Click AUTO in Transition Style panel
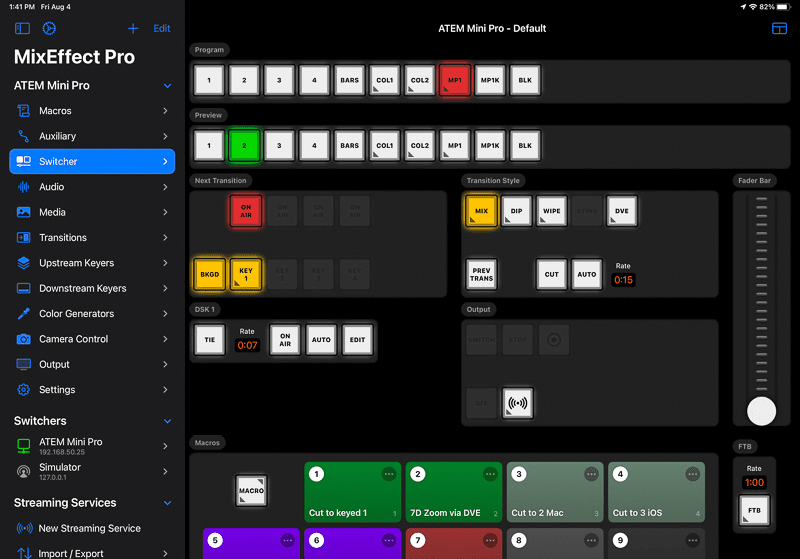The width and height of the screenshot is (800, 559). [587, 274]
